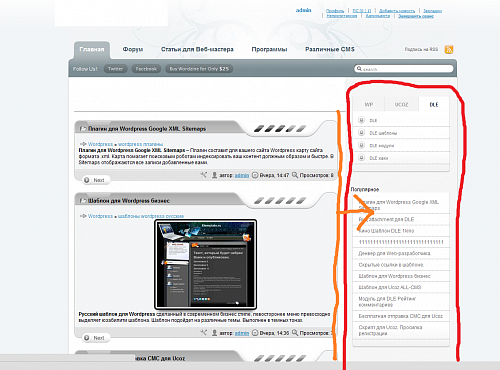Click the Twitter follow button
The image size is (500, 370).
click(x=115, y=69)
